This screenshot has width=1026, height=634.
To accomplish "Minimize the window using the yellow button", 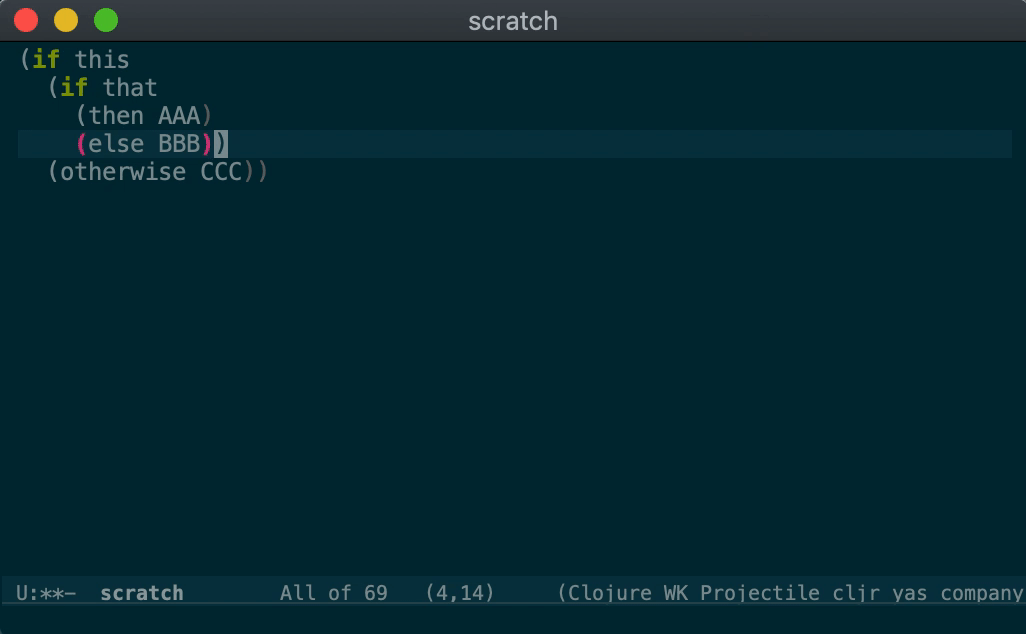I will [65, 20].
